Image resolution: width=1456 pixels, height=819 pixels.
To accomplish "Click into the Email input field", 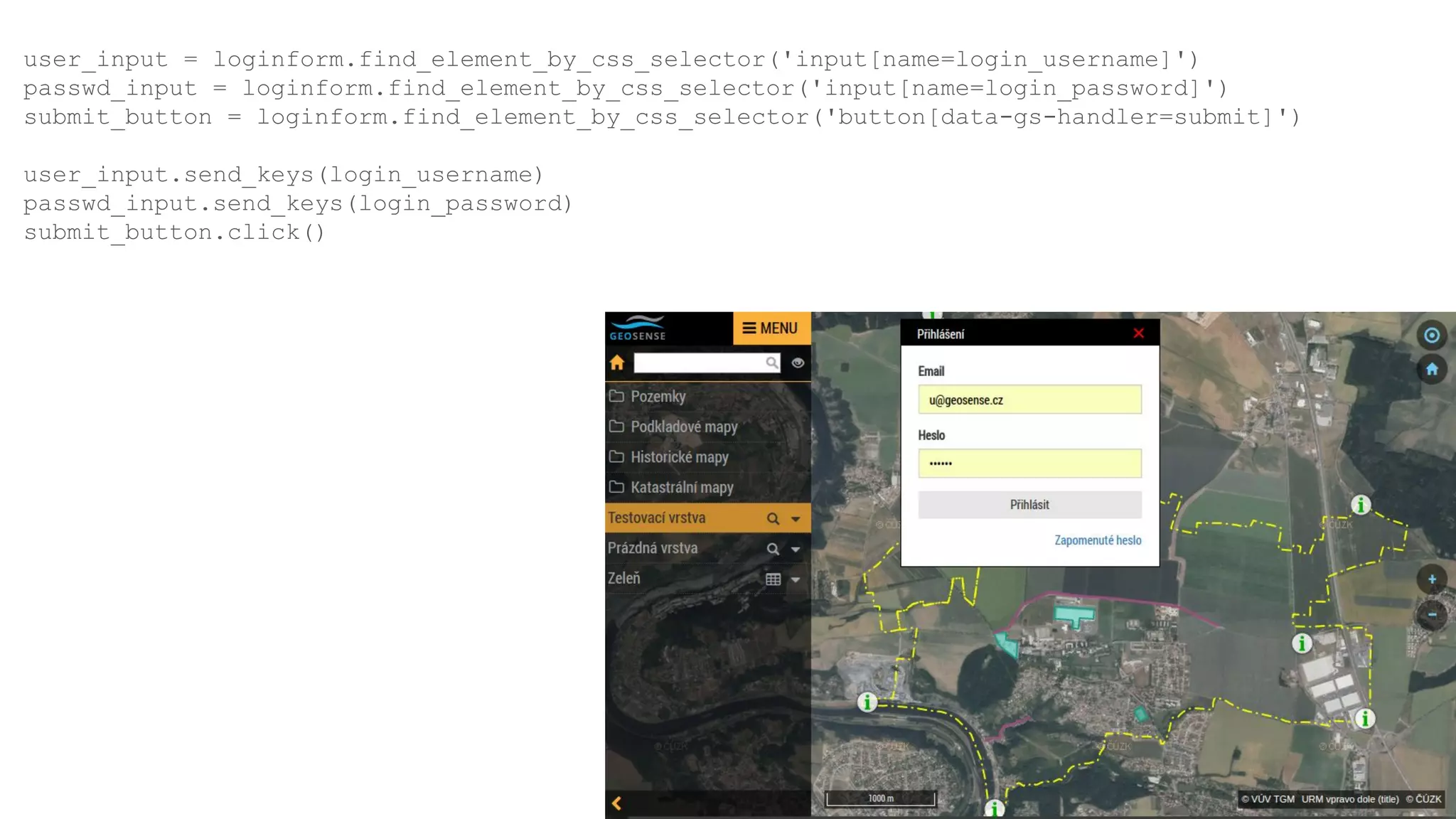I will point(1029,400).
